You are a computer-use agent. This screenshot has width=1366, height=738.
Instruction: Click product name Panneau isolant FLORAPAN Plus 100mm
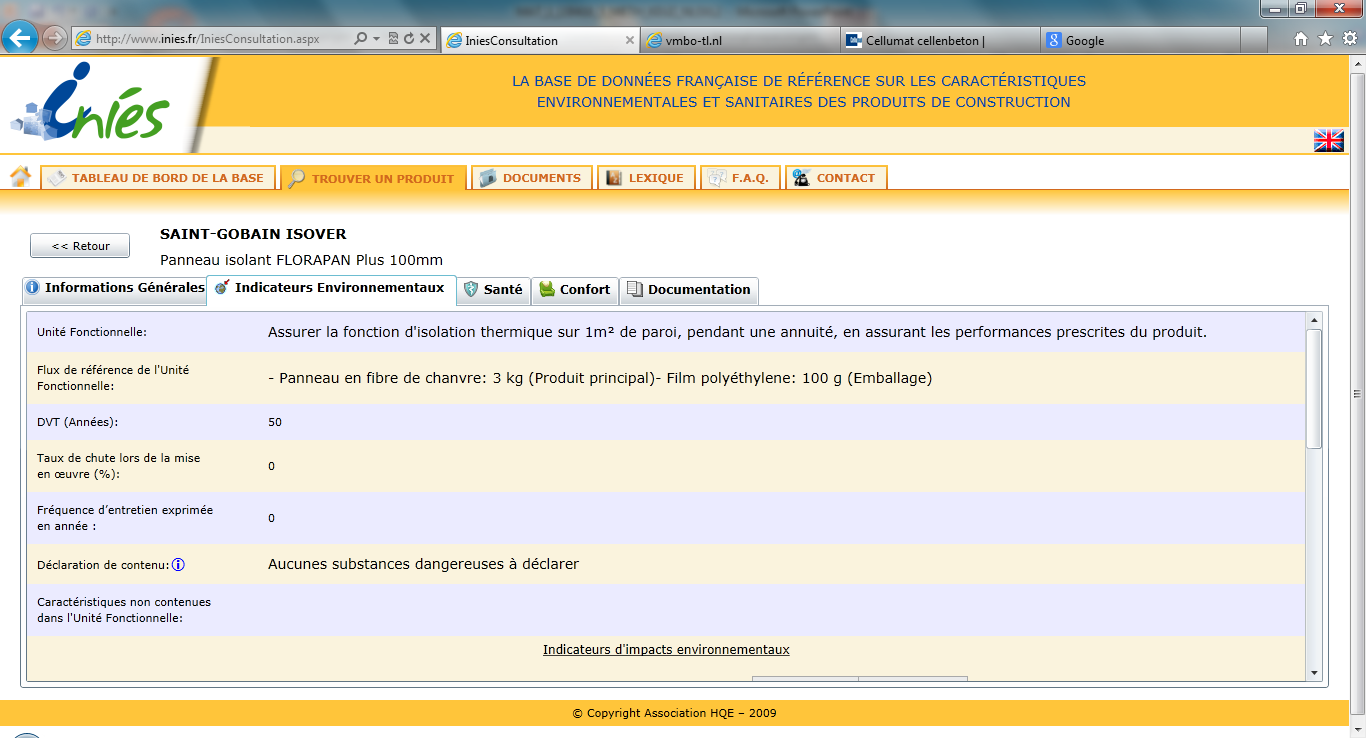(x=301, y=260)
